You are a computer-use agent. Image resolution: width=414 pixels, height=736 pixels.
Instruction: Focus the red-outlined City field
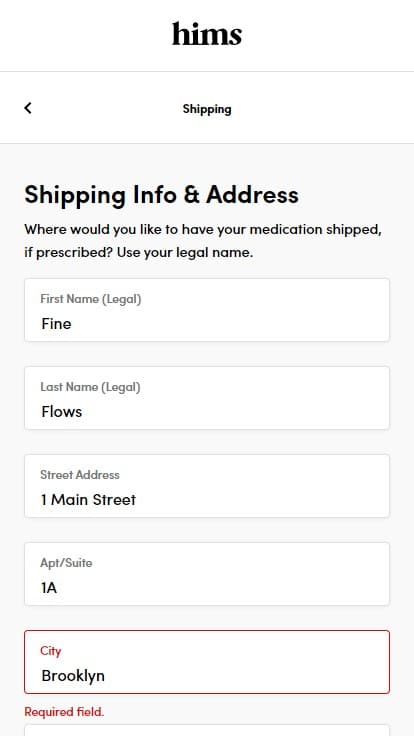pos(207,662)
